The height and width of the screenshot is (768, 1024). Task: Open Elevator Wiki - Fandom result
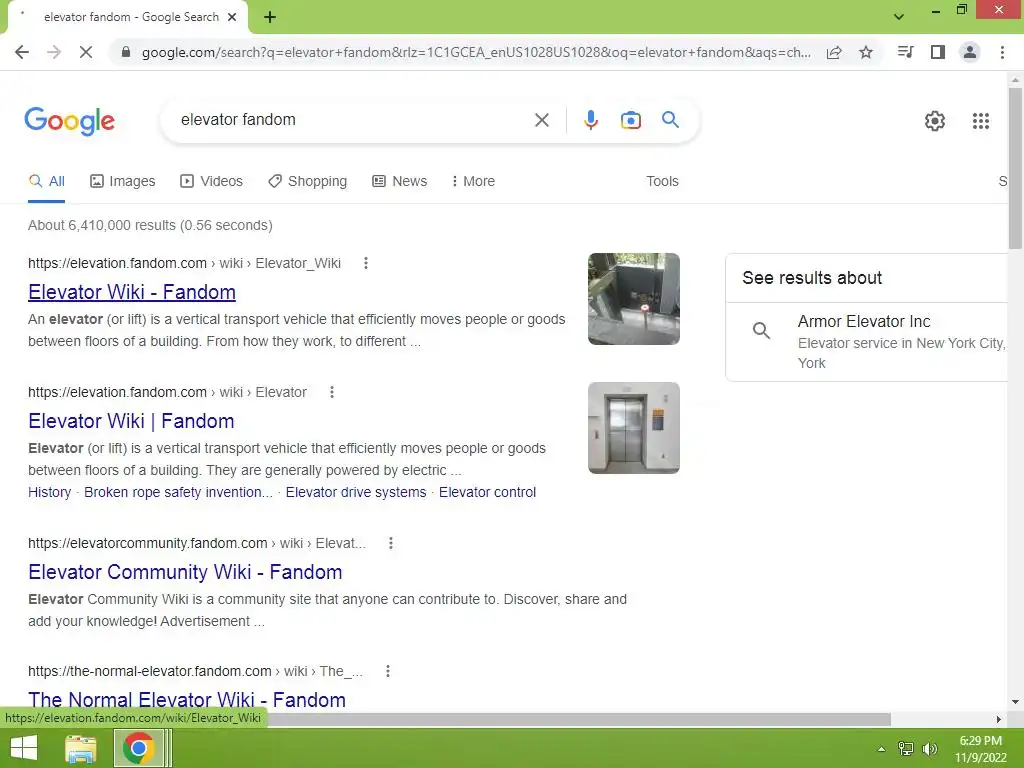(x=132, y=292)
